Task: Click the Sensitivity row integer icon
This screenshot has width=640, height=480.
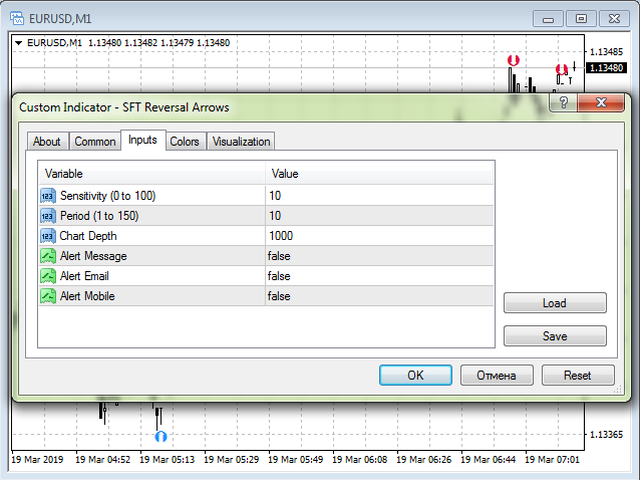Action: (x=48, y=196)
